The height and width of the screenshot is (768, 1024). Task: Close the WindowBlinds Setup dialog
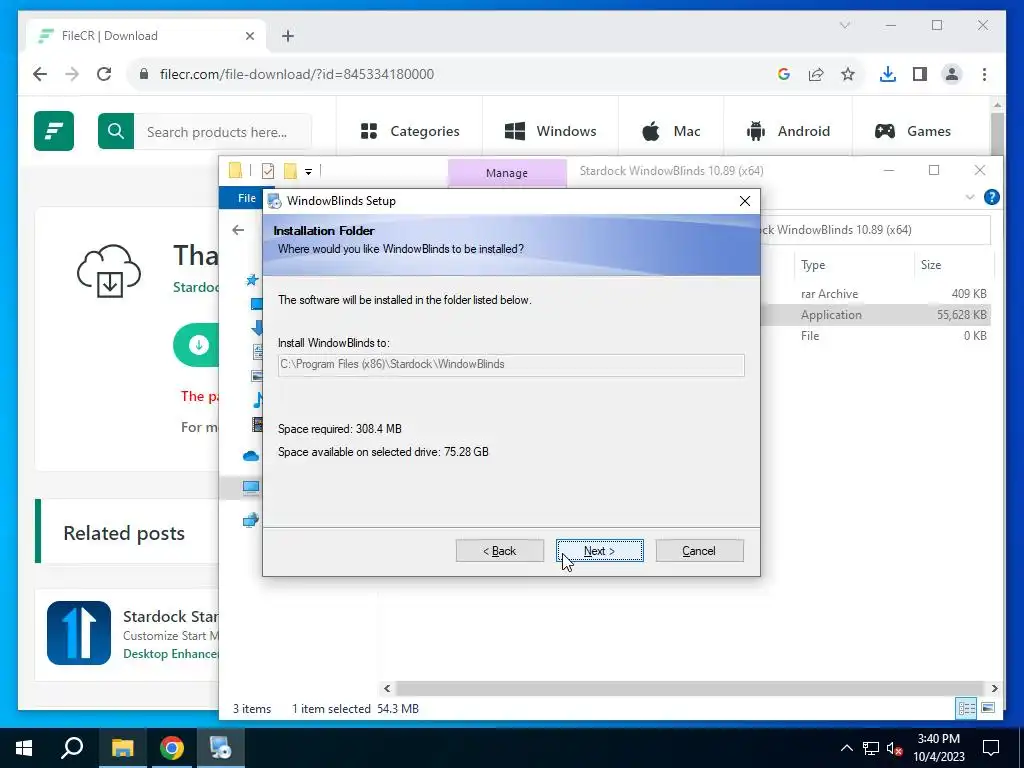click(744, 201)
